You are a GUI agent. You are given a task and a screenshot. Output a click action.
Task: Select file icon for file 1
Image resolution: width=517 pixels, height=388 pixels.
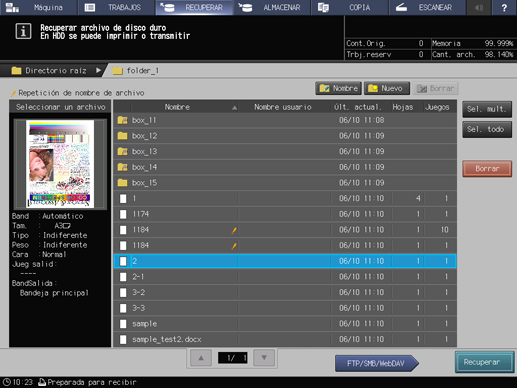click(x=123, y=199)
